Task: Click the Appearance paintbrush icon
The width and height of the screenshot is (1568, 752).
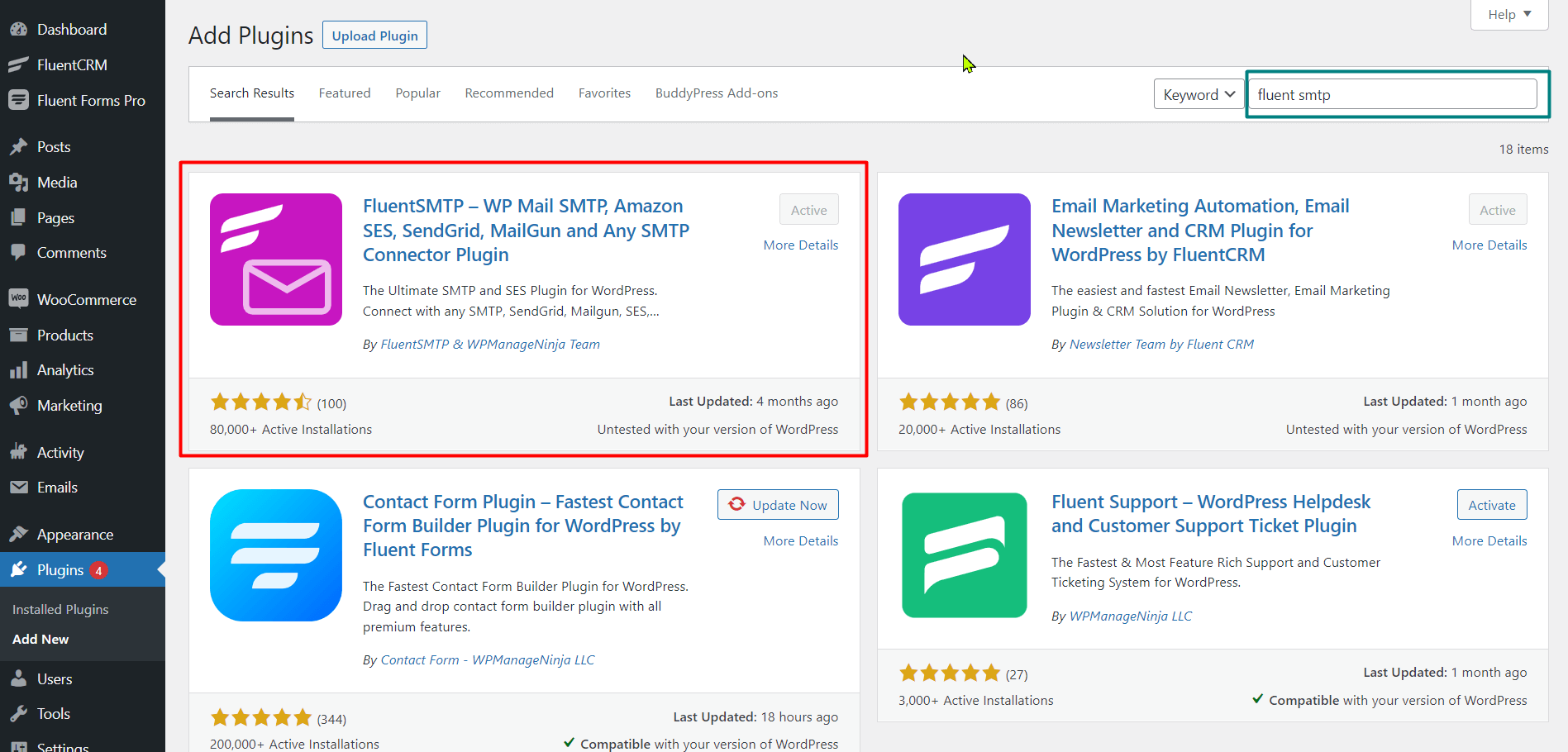Action: pos(18,535)
